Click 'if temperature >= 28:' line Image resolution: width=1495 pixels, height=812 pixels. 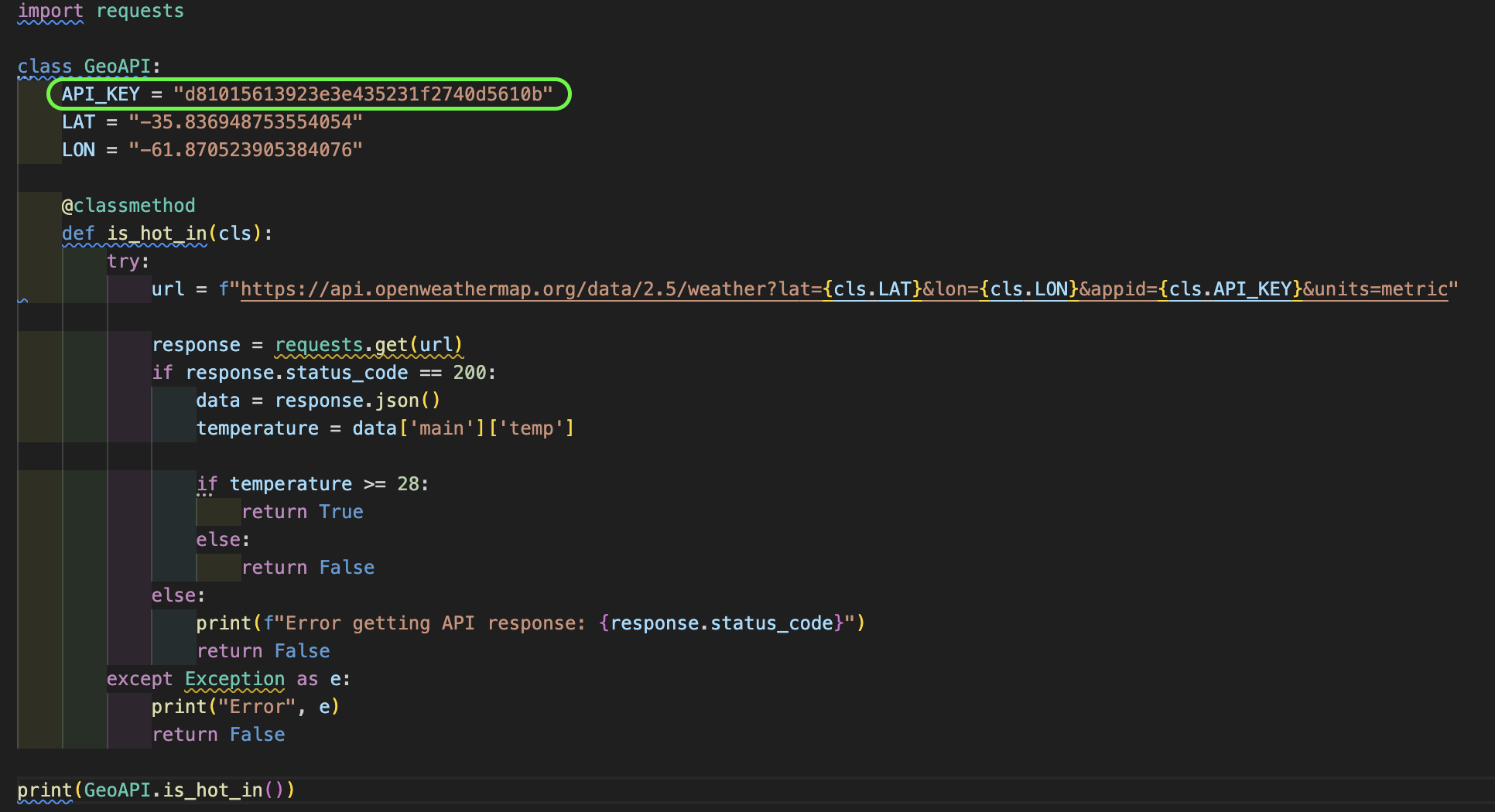pos(313,484)
